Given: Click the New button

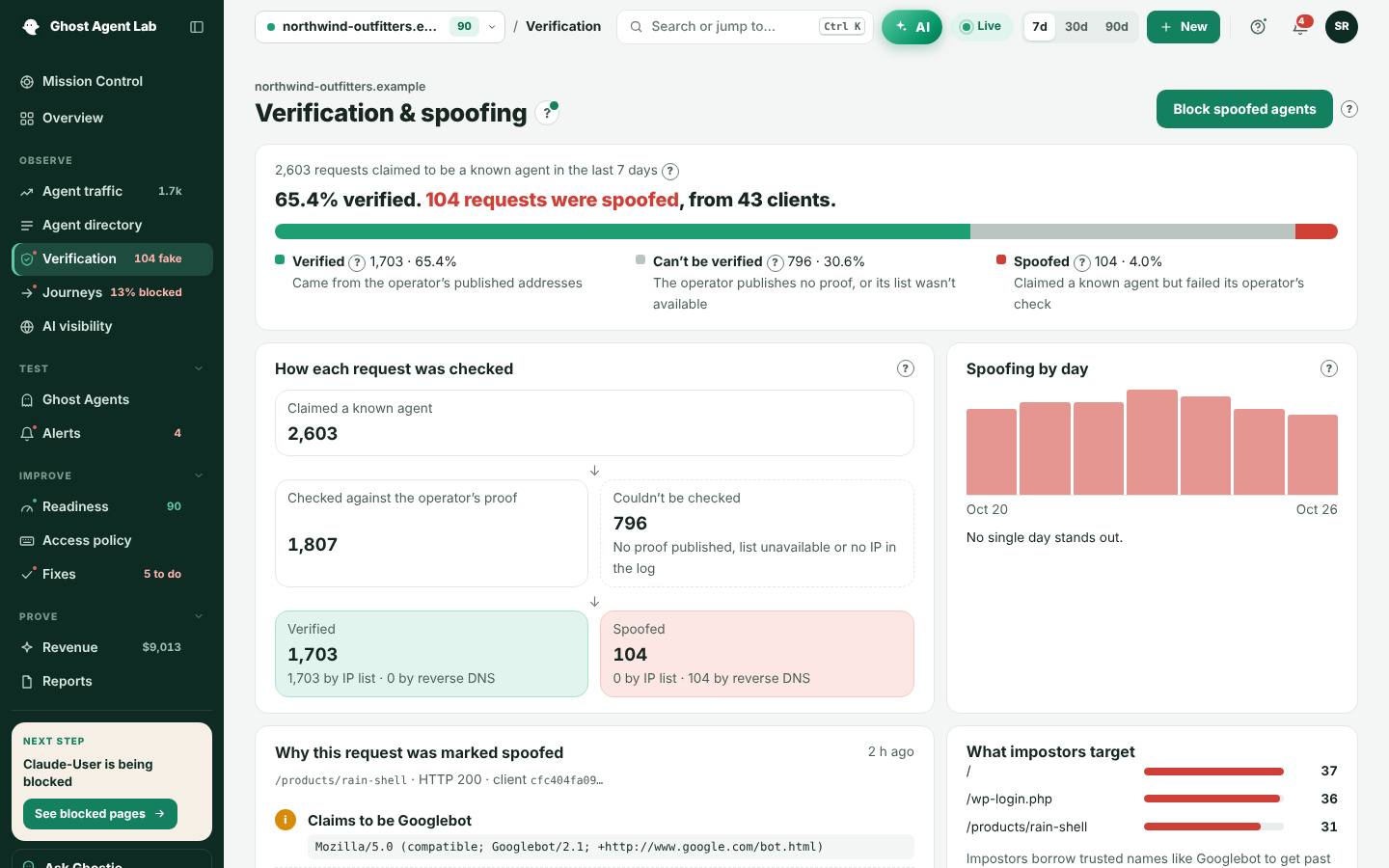Looking at the screenshot, I should coord(1184,27).
